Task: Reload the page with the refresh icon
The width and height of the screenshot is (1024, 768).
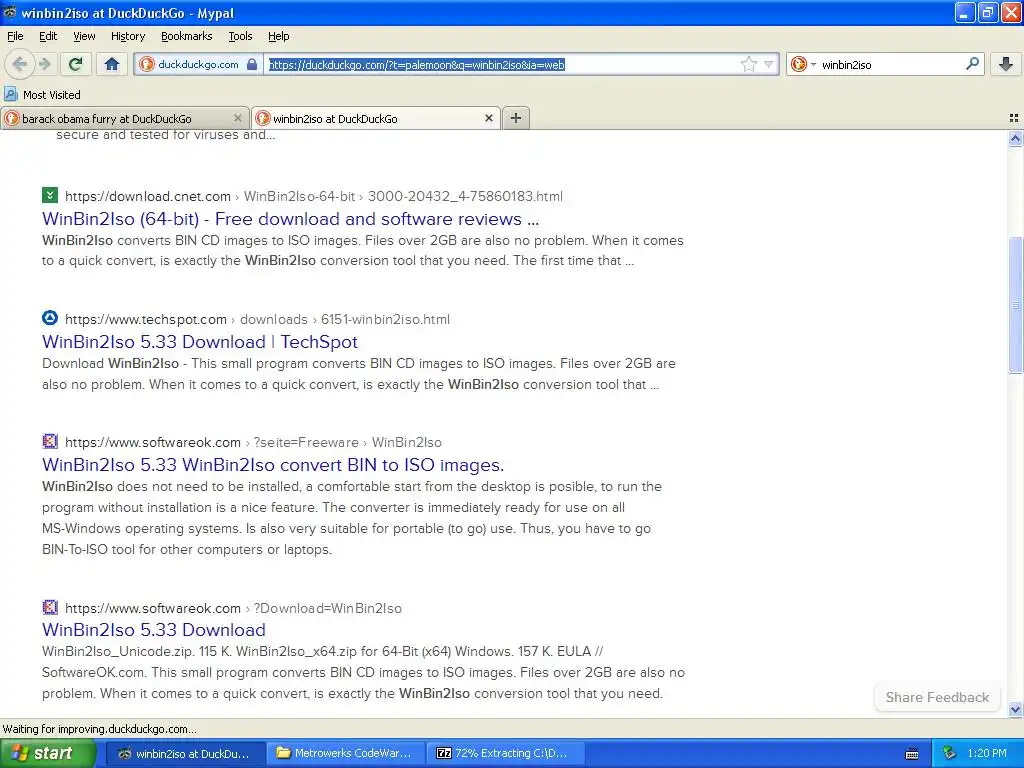Action: (x=75, y=64)
